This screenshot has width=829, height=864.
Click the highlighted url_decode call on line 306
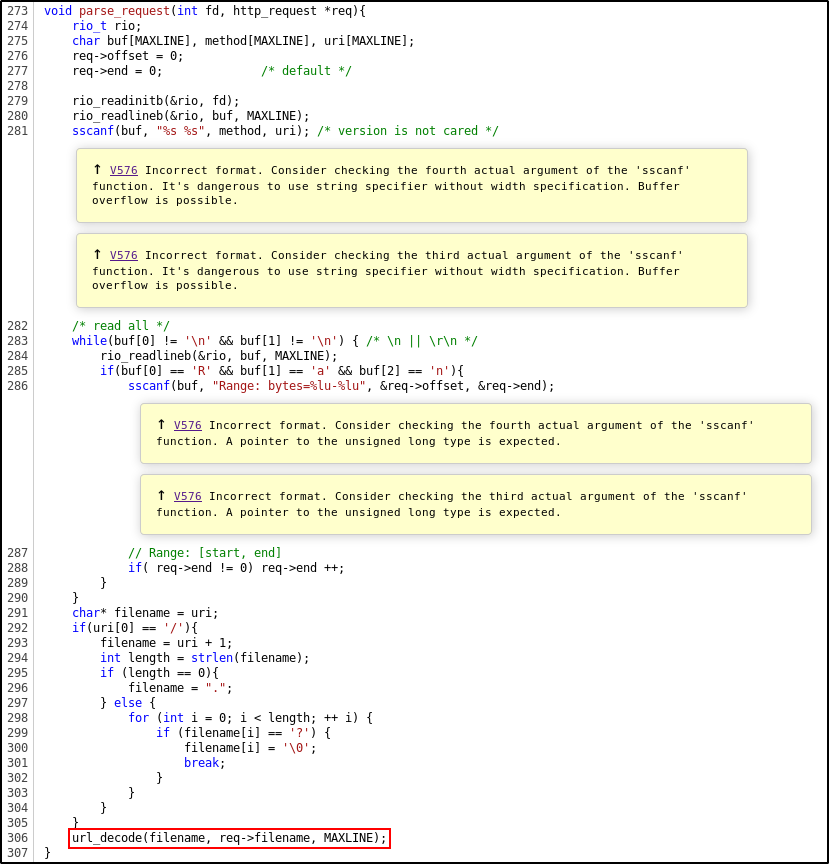(x=229, y=838)
